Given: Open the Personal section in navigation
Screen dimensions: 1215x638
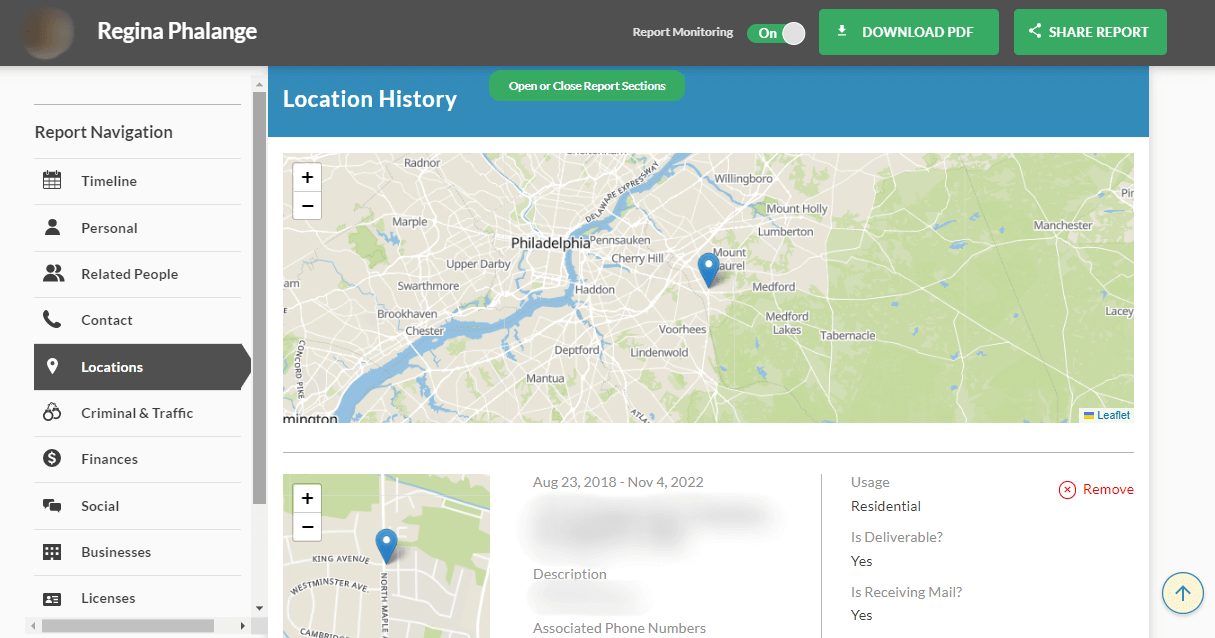Looking at the screenshot, I should pos(109,228).
